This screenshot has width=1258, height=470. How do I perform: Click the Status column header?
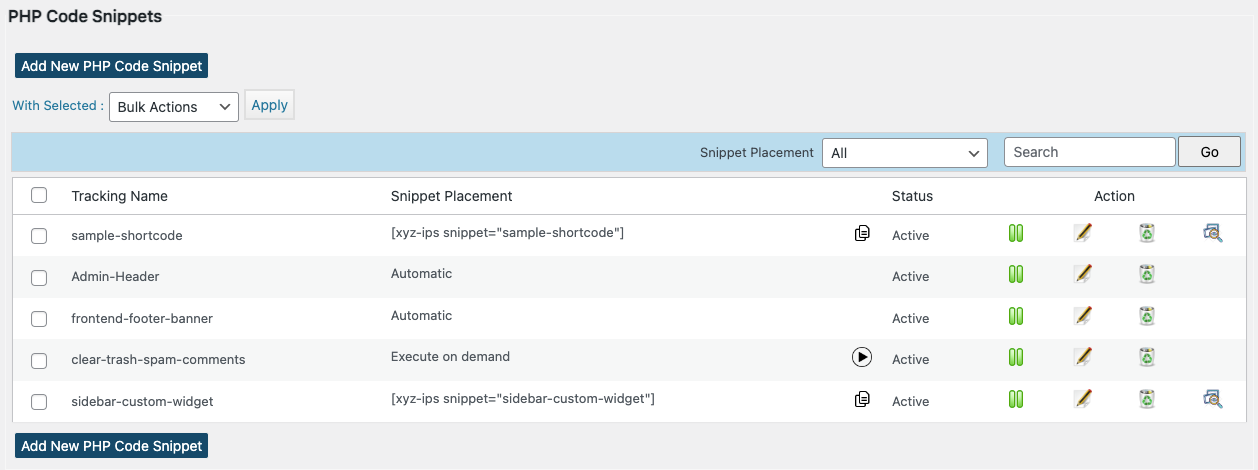(912, 196)
